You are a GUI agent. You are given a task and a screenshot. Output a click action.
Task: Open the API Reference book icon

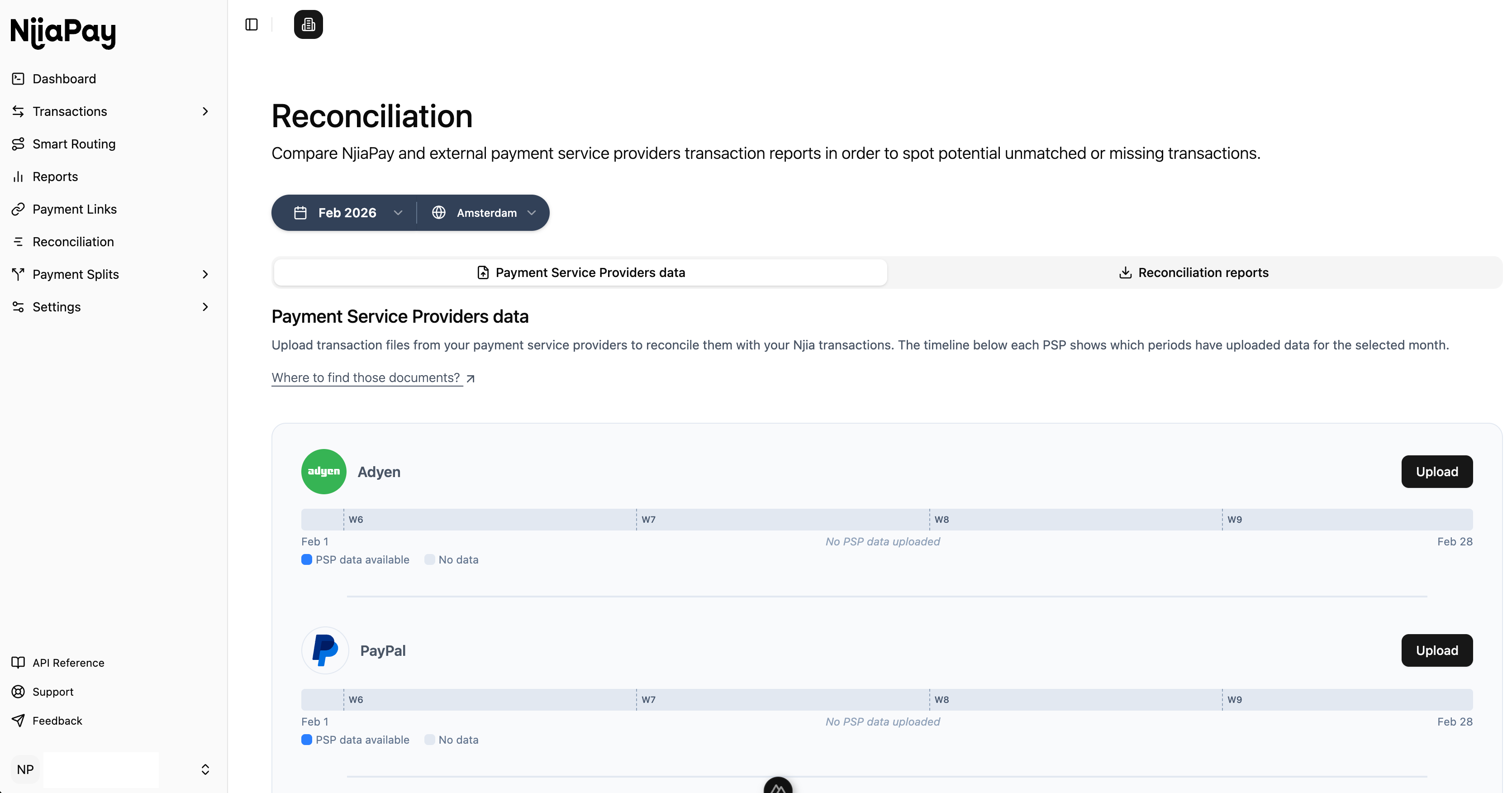coord(18,662)
